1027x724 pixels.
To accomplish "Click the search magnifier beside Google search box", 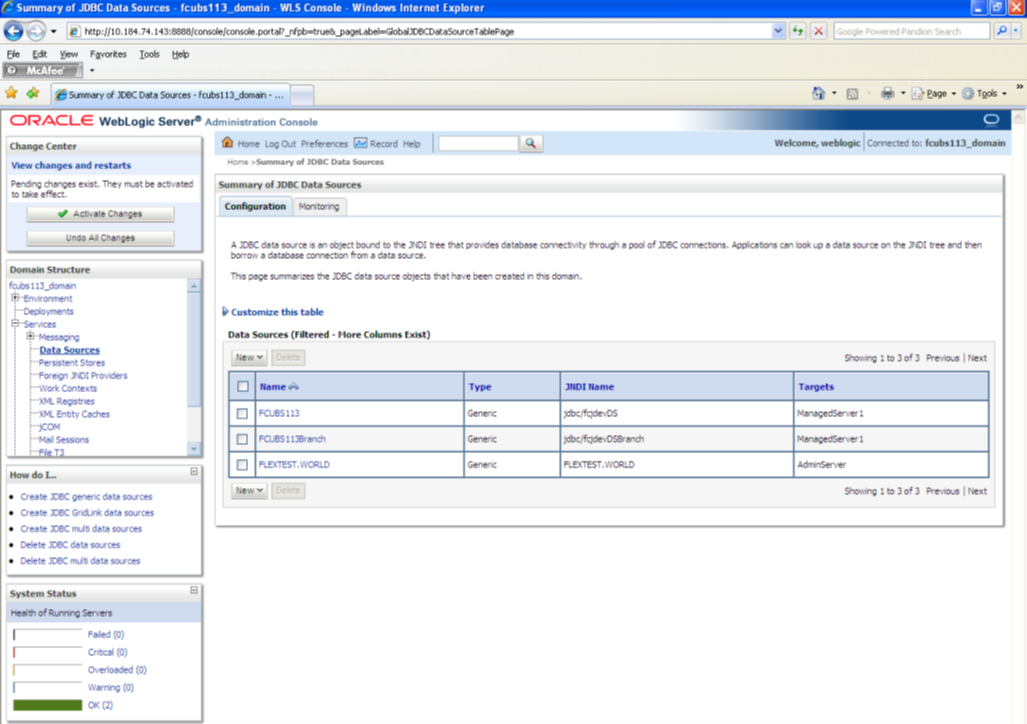I will tap(1001, 31).
